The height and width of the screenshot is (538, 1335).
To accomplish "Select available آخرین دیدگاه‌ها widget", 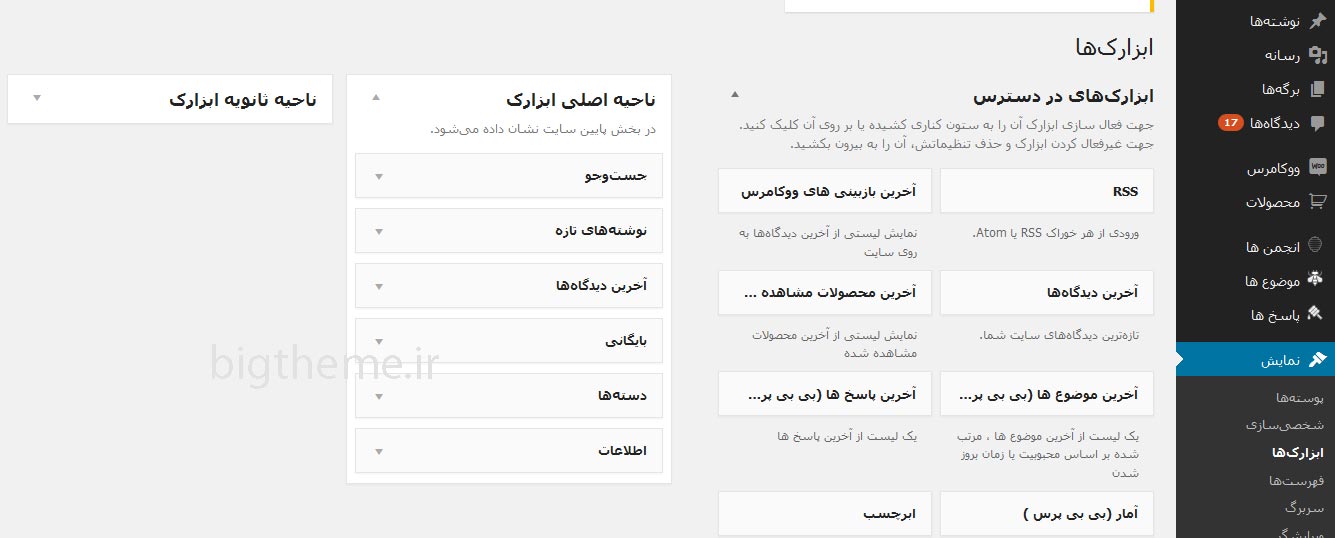I will [1046, 293].
